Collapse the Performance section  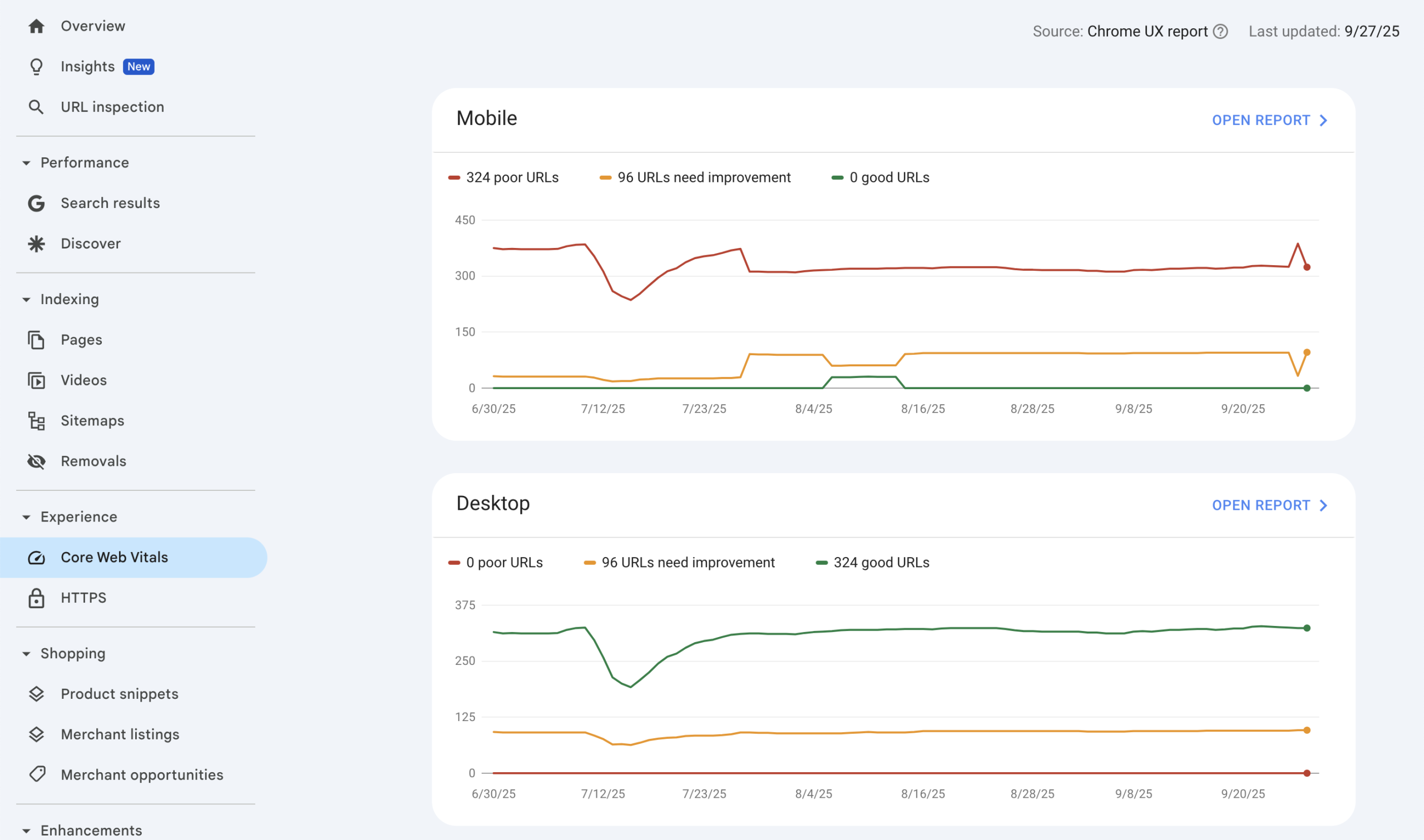tap(26, 163)
